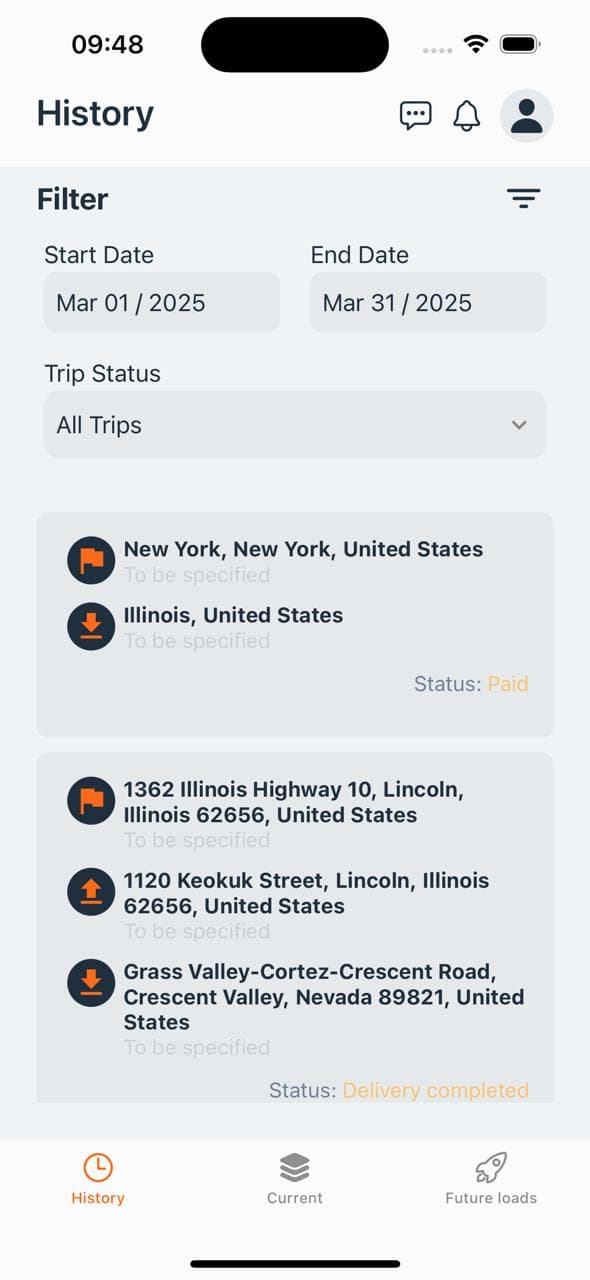The height and width of the screenshot is (1280, 590).
Task: Open the Paid trip card
Action: tap(295, 625)
